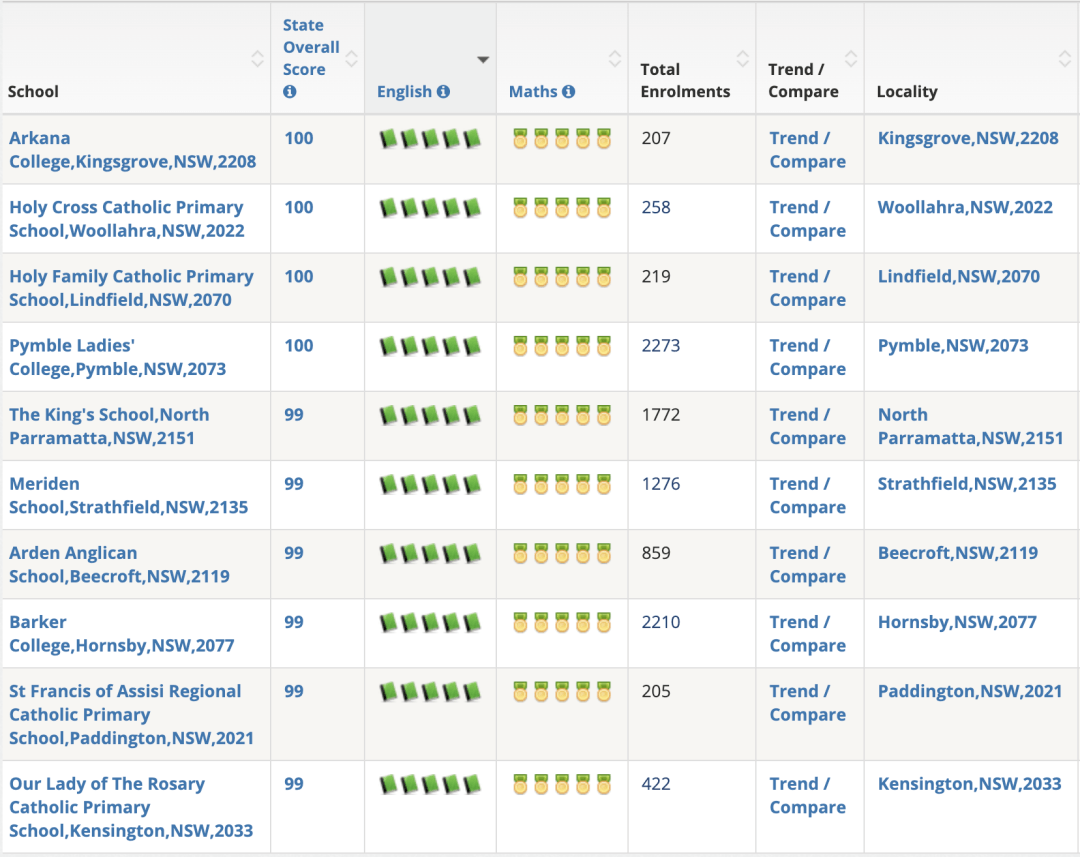Click the English column info icon

click(444, 92)
